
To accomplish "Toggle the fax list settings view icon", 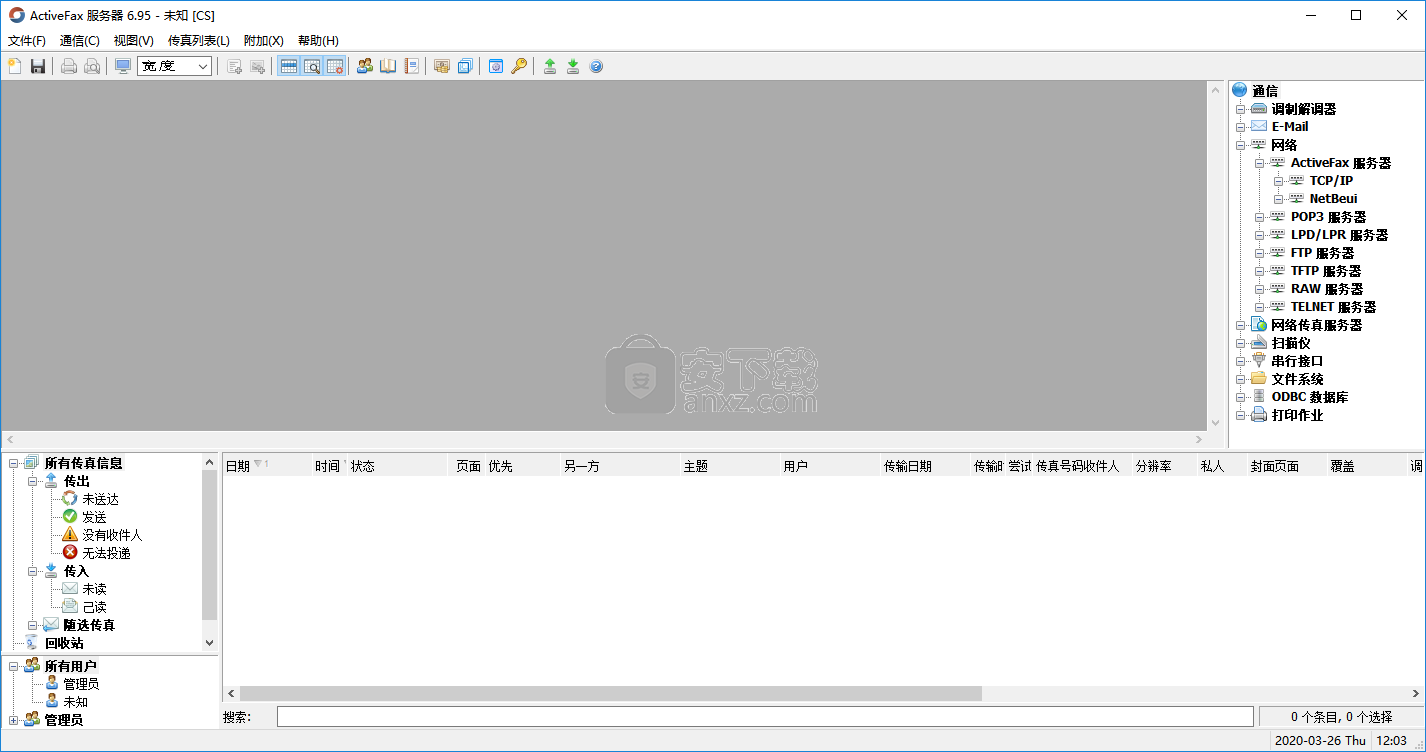I will [x=335, y=66].
